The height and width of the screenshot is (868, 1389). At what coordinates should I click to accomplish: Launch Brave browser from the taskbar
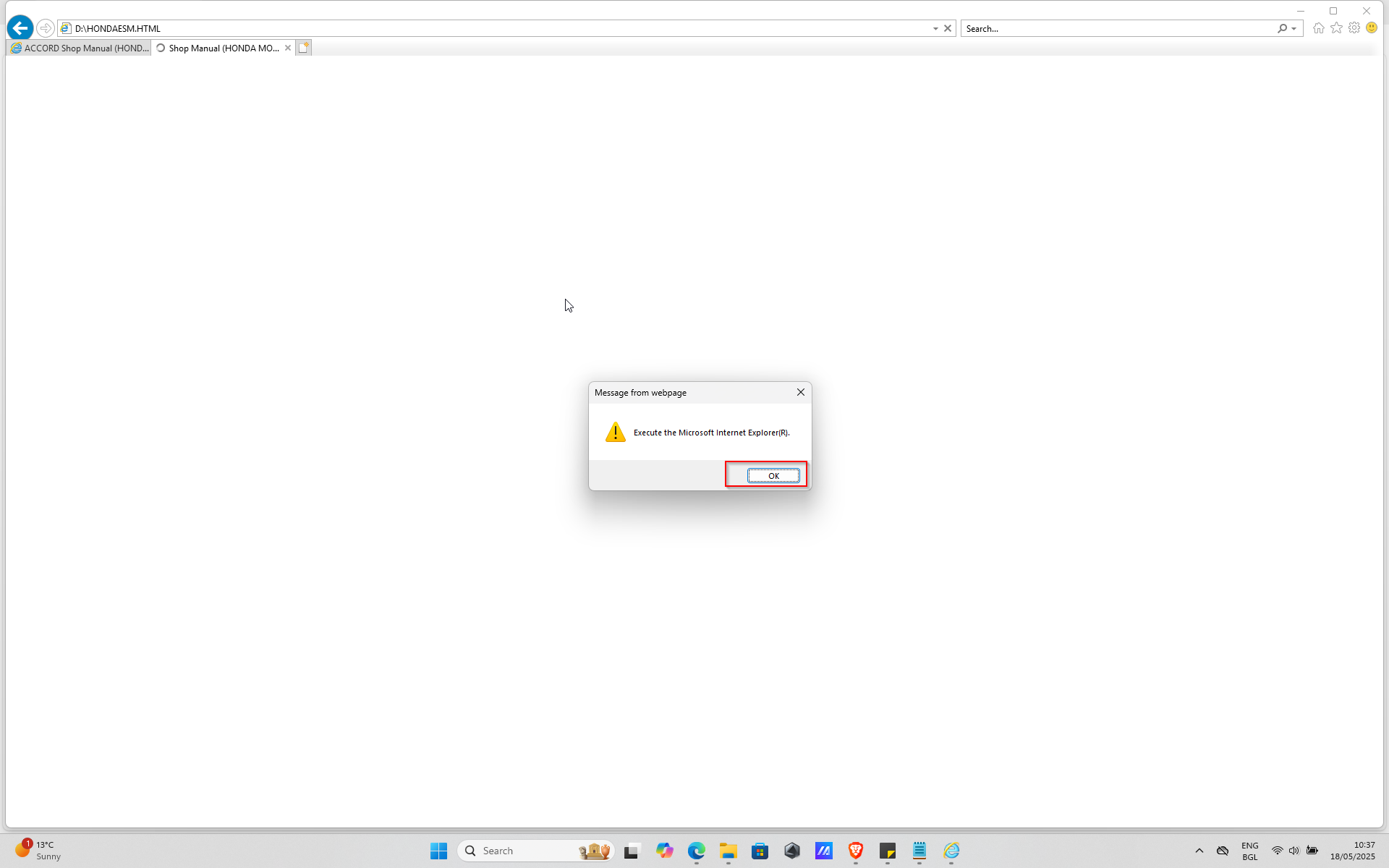855,851
